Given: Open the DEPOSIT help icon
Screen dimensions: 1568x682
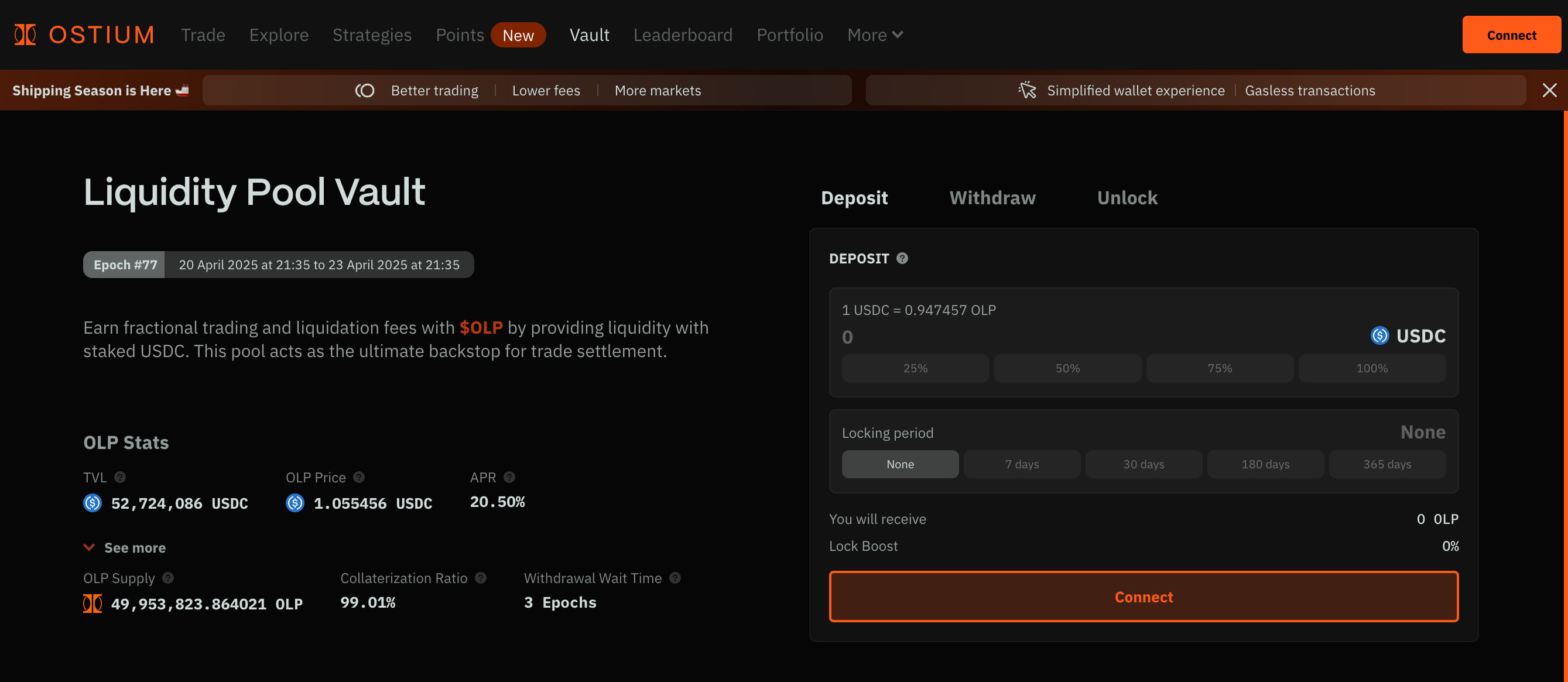Looking at the screenshot, I should pos(902,259).
